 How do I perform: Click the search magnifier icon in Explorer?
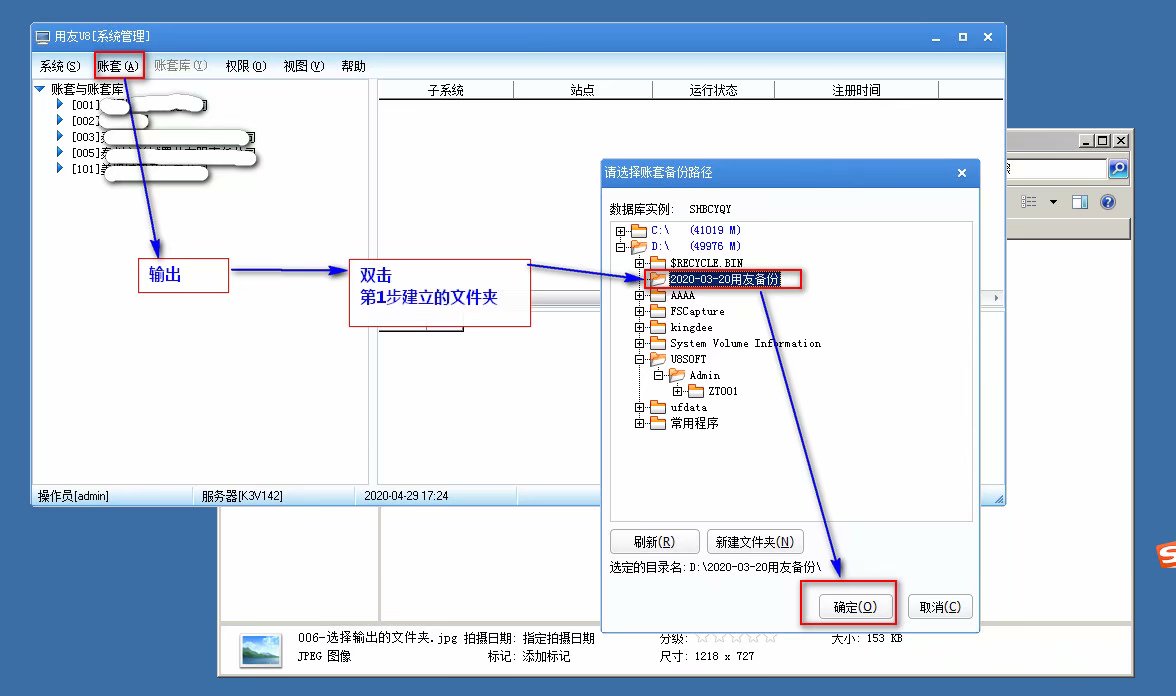1118,169
